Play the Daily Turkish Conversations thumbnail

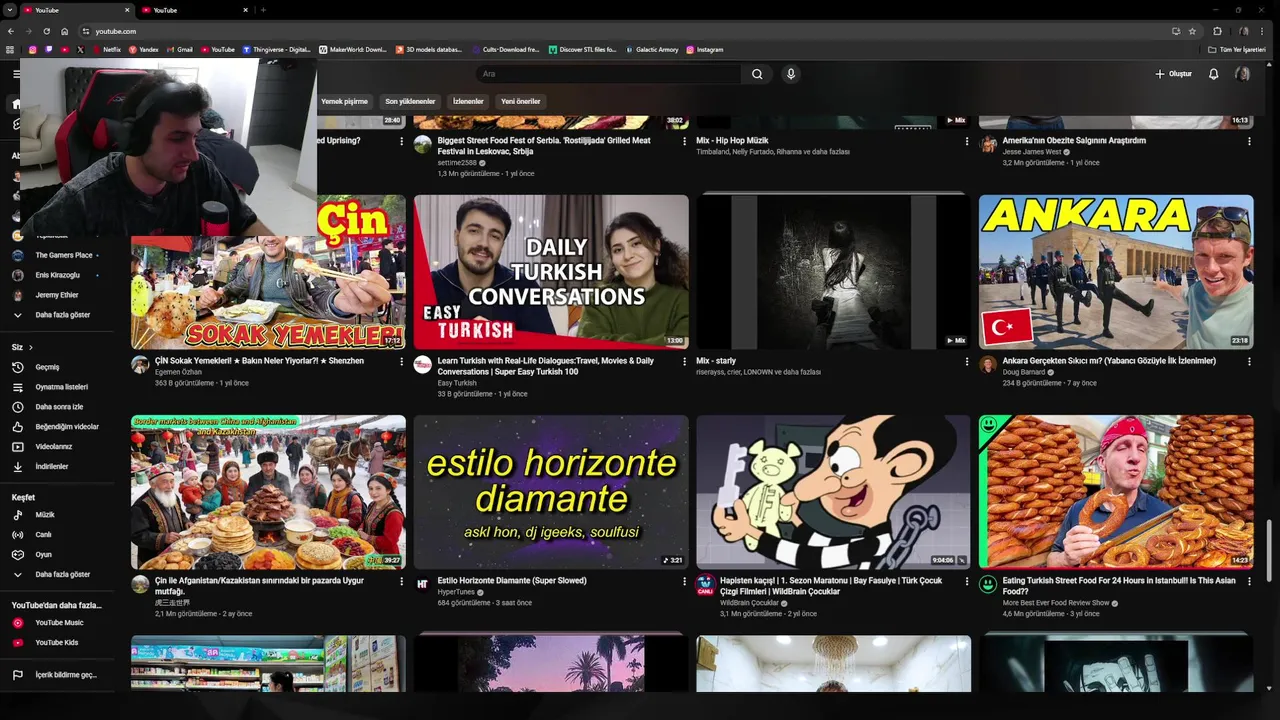pos(551,272)
